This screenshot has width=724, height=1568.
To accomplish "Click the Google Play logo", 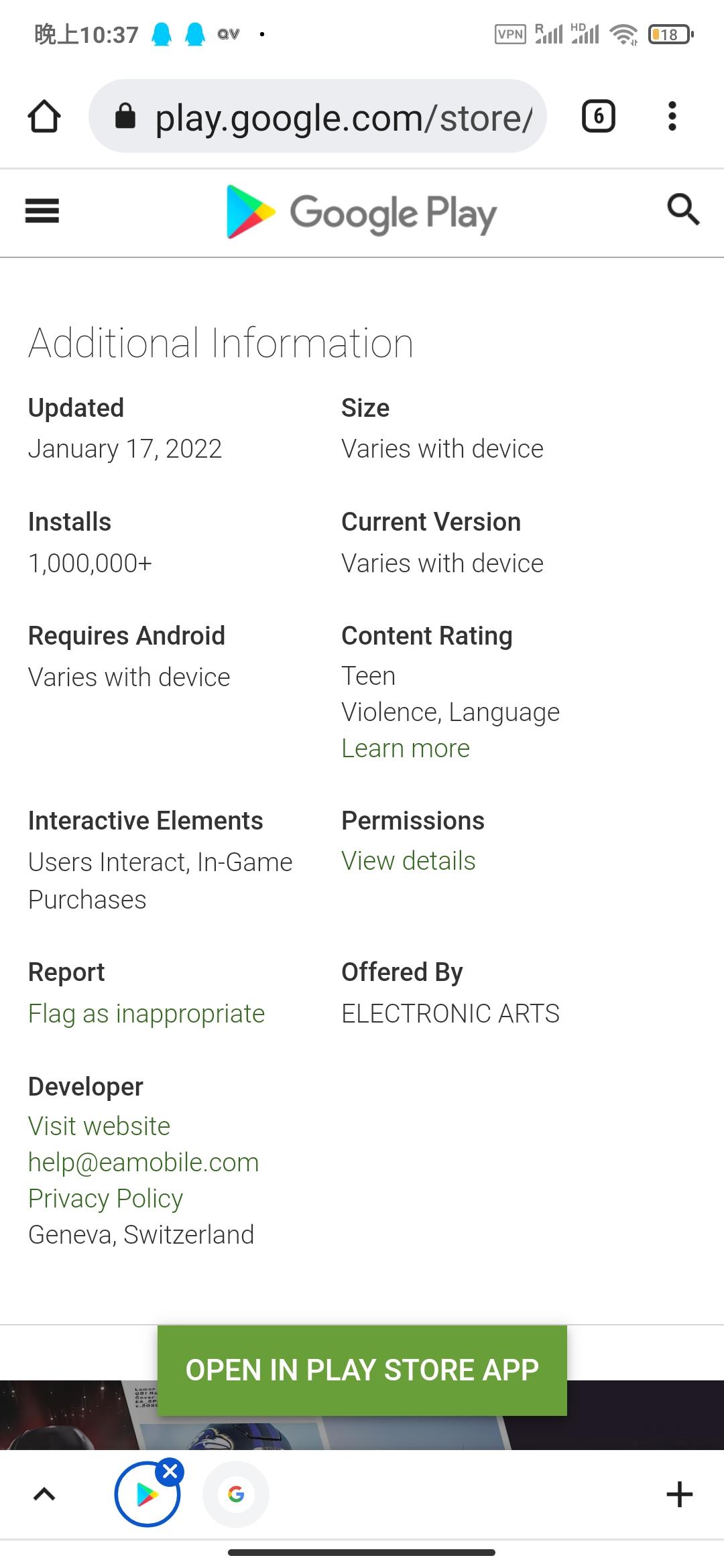I will point(362,213).
